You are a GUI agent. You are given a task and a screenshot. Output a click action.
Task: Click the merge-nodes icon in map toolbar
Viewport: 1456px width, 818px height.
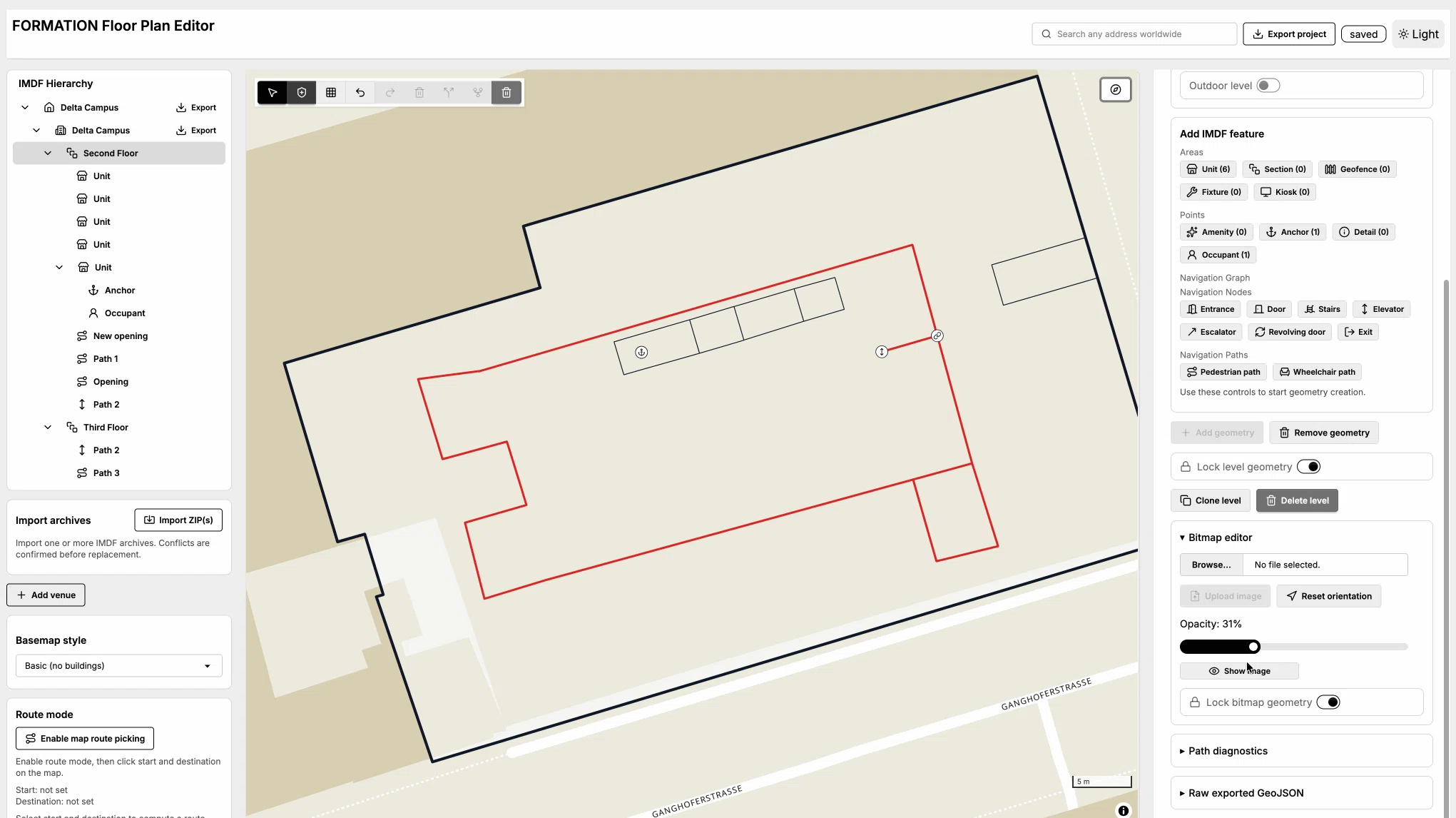(478, 92)
